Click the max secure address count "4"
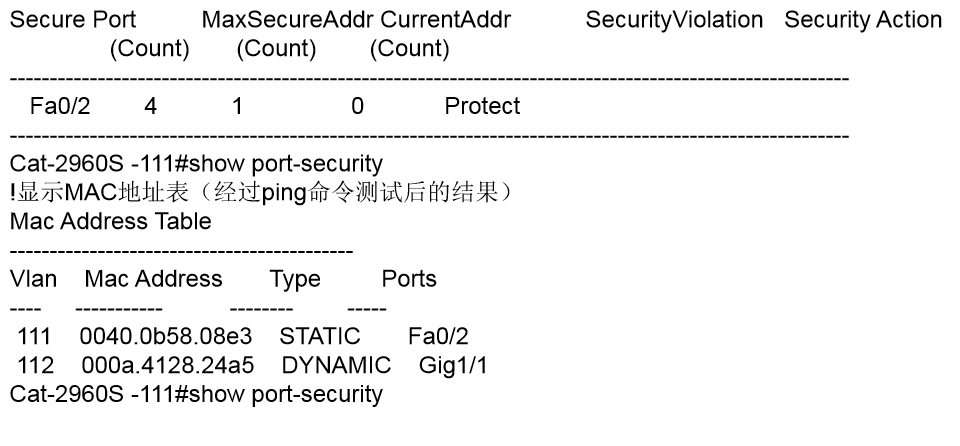The width and height of the screenshot is (960, 446). [x=150, y=106]
